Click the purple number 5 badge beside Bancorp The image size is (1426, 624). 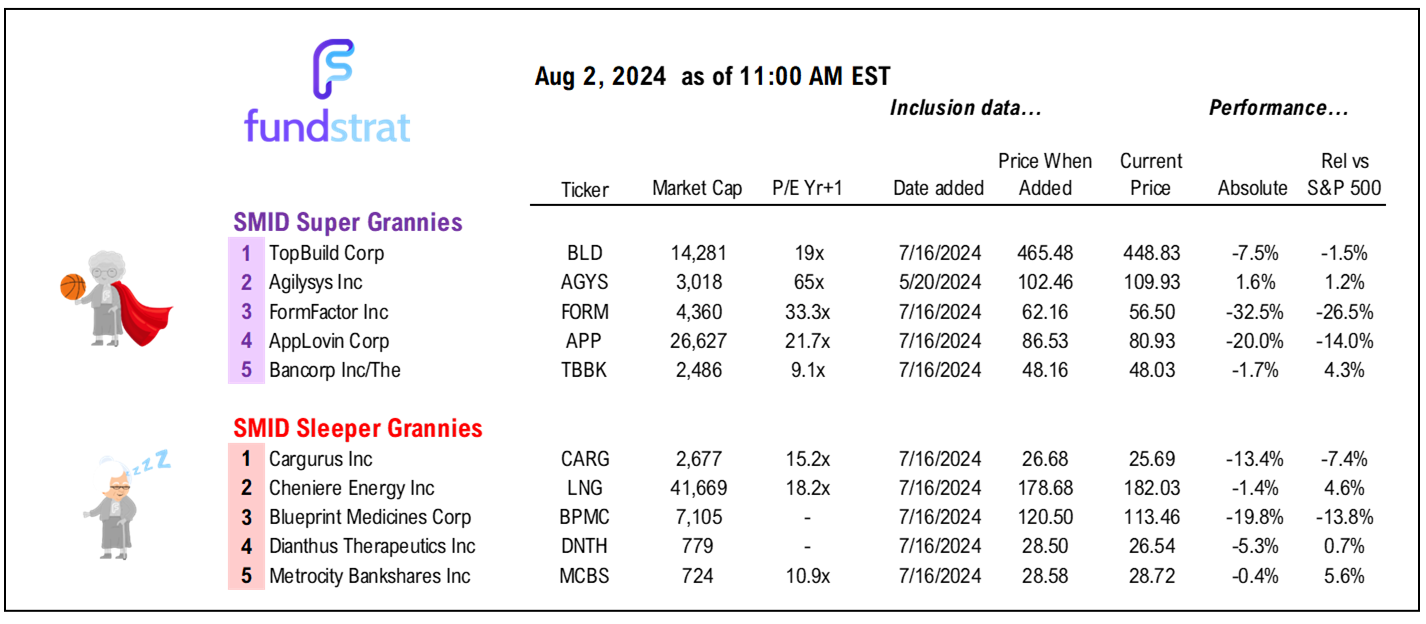point(246,371)
